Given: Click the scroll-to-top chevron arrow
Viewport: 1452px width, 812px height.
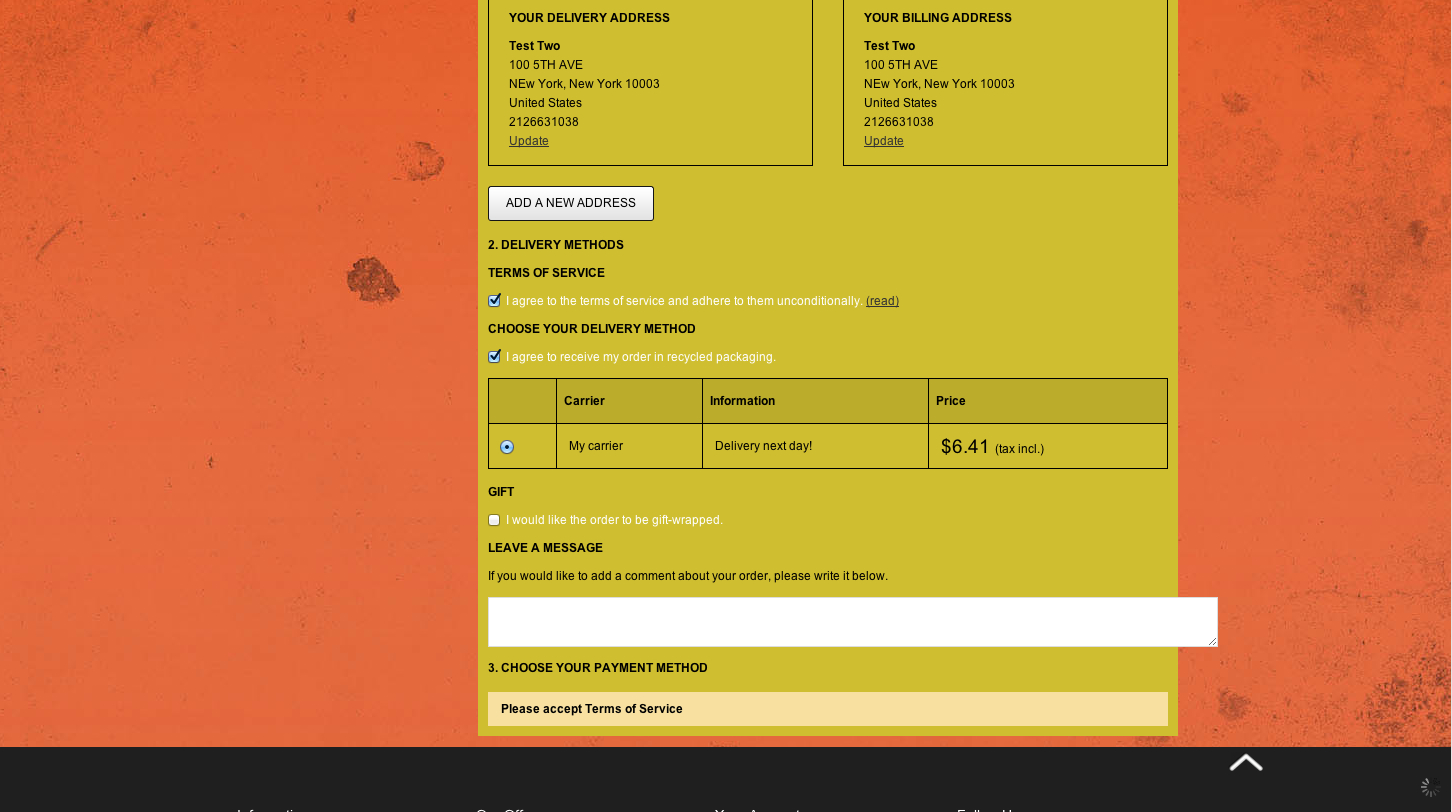Looking at the screenshot, I should [x=1246, y=763].
